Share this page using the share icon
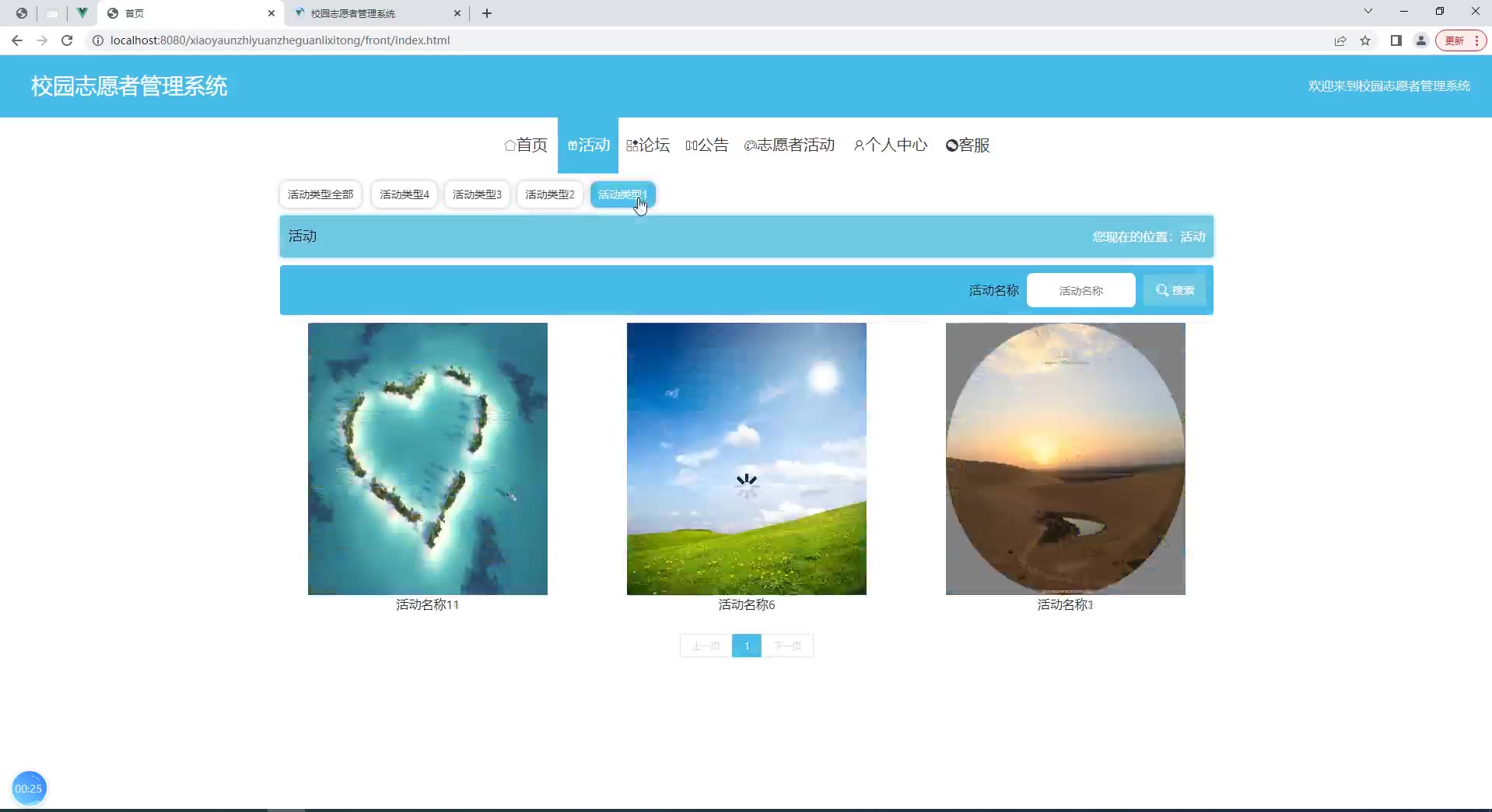1492x812 pixels. [1340, 40]
